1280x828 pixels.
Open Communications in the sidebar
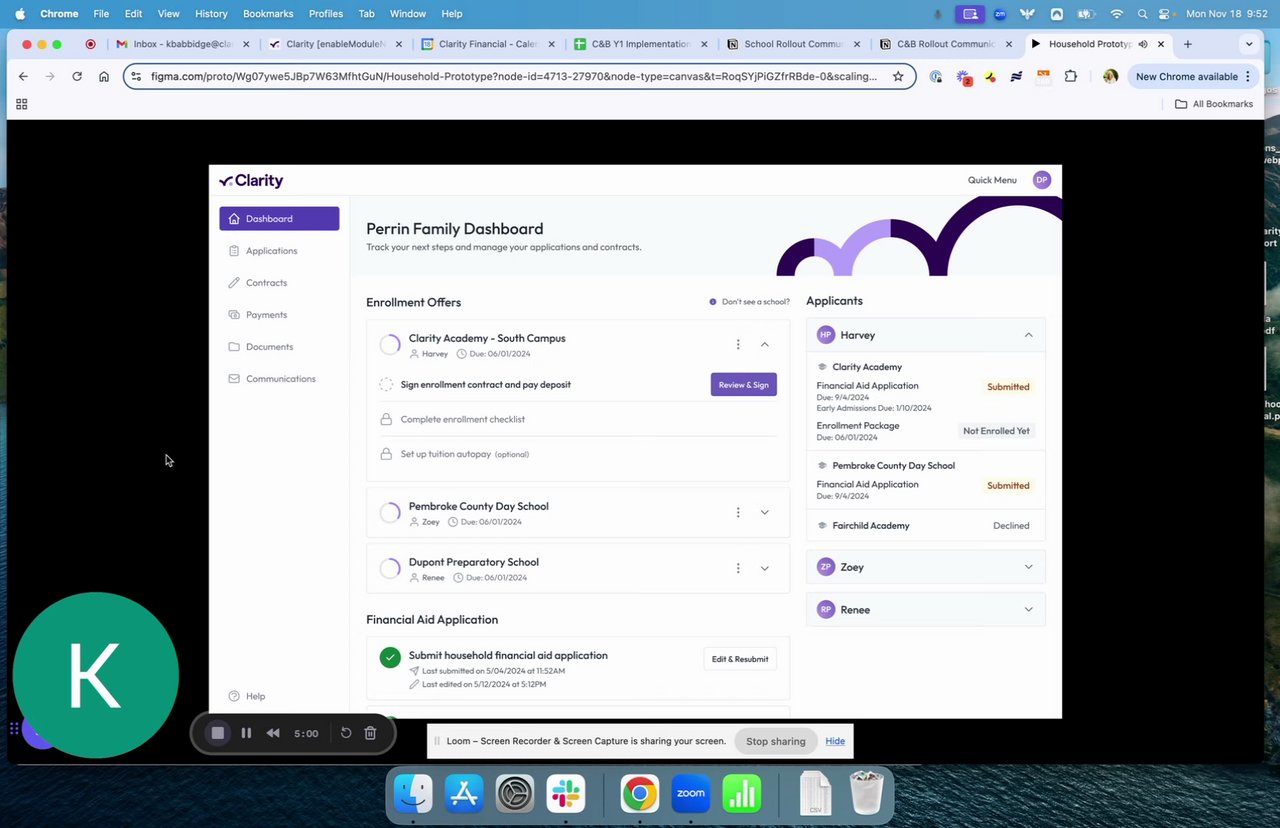pos(272,379)
